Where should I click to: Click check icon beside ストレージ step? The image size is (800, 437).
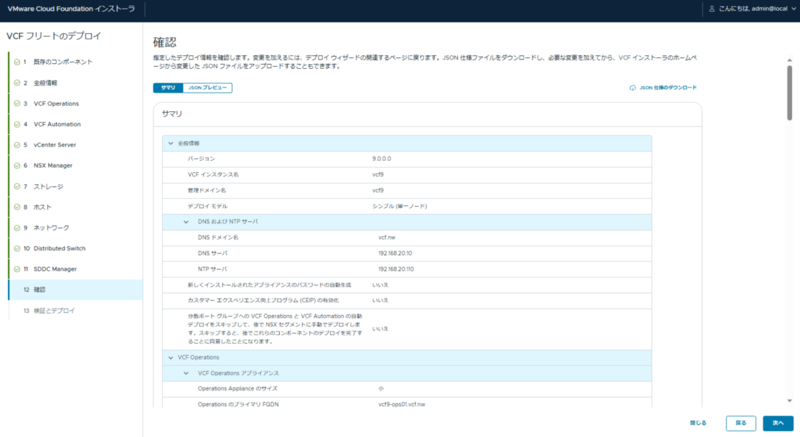tap(17, 187)
